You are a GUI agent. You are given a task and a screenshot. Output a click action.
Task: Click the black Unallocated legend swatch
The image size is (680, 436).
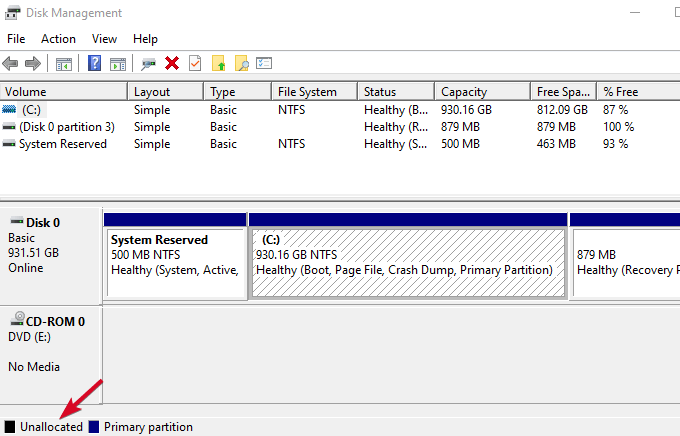pos(10,427)
